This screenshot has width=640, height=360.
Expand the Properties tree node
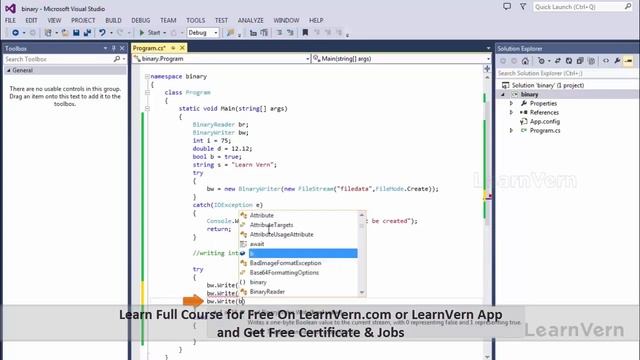[x=511, y=103]
